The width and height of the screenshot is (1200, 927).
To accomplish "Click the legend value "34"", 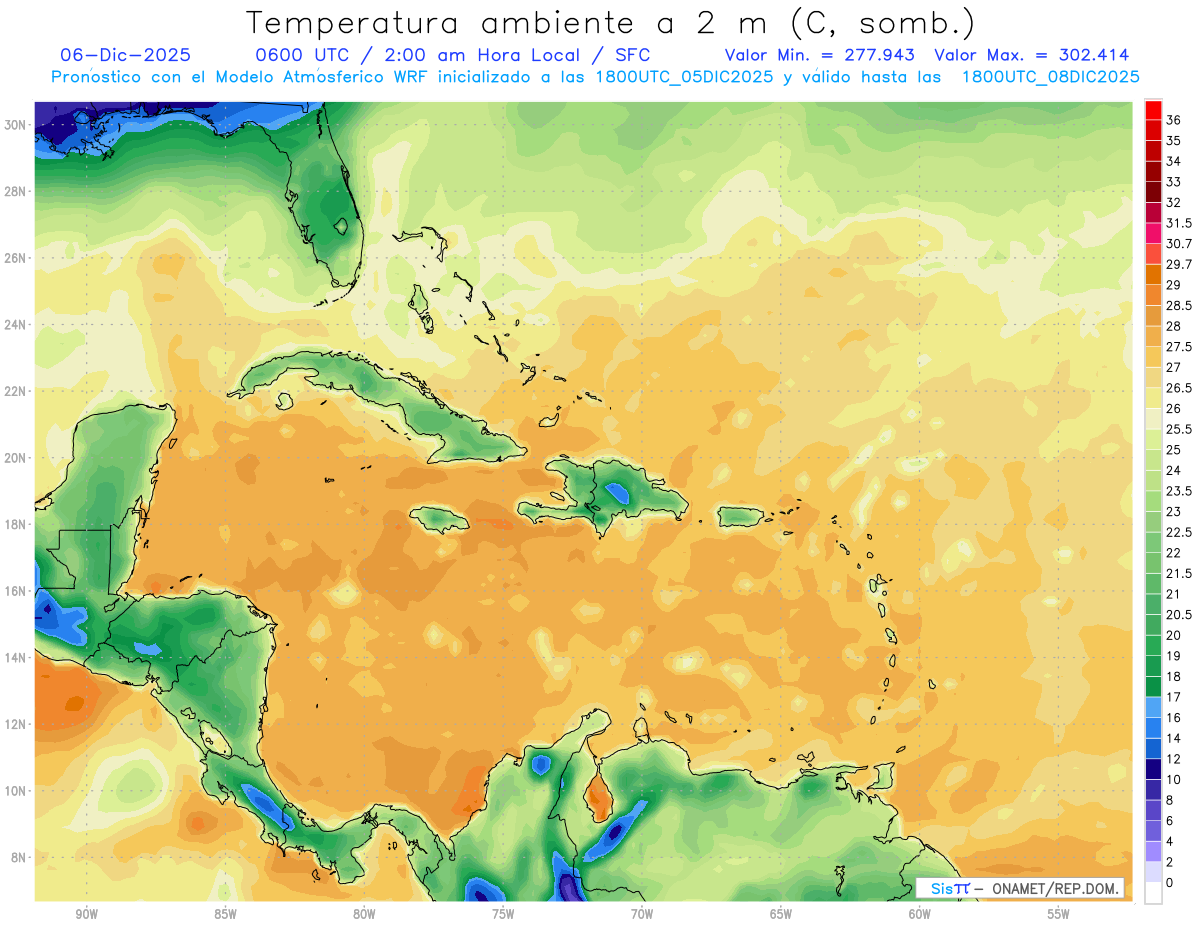I will point(1174,161).
